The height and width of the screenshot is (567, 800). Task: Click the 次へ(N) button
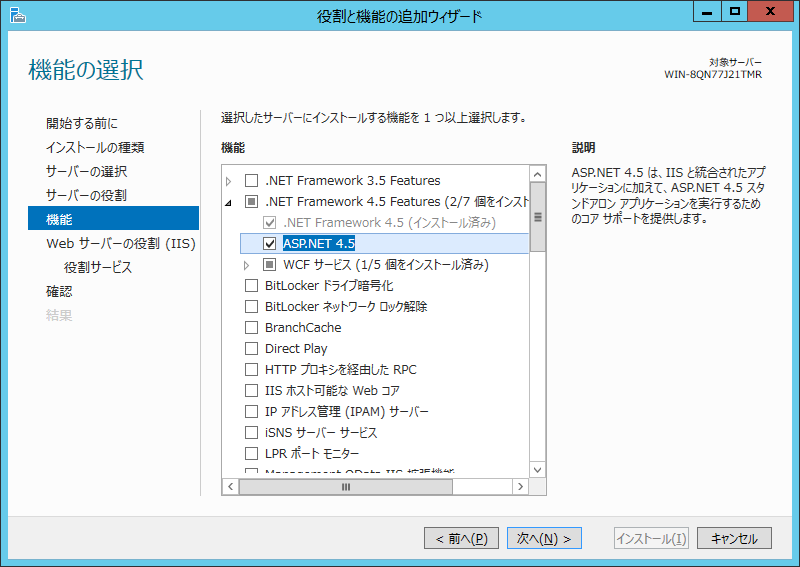pos(544,538)
